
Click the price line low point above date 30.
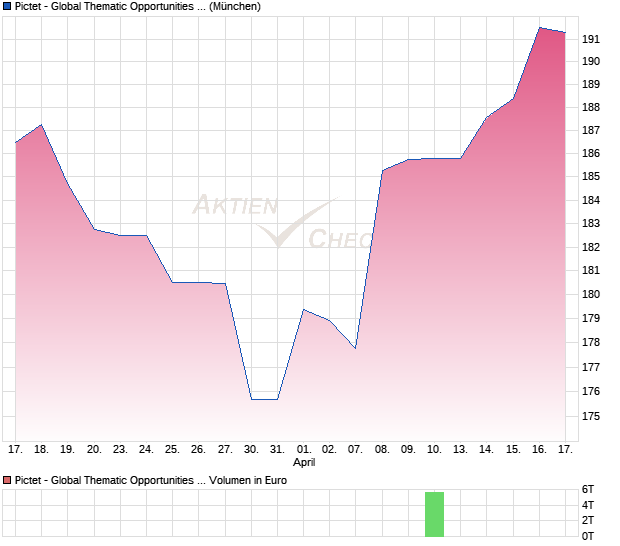(252, 399)
